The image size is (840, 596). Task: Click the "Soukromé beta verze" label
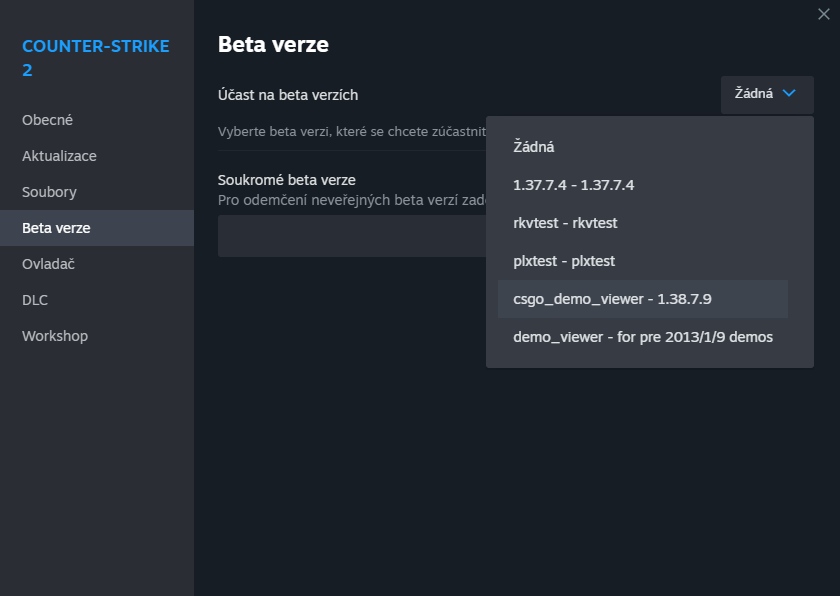pyautogui.click(x=285, y=179)
